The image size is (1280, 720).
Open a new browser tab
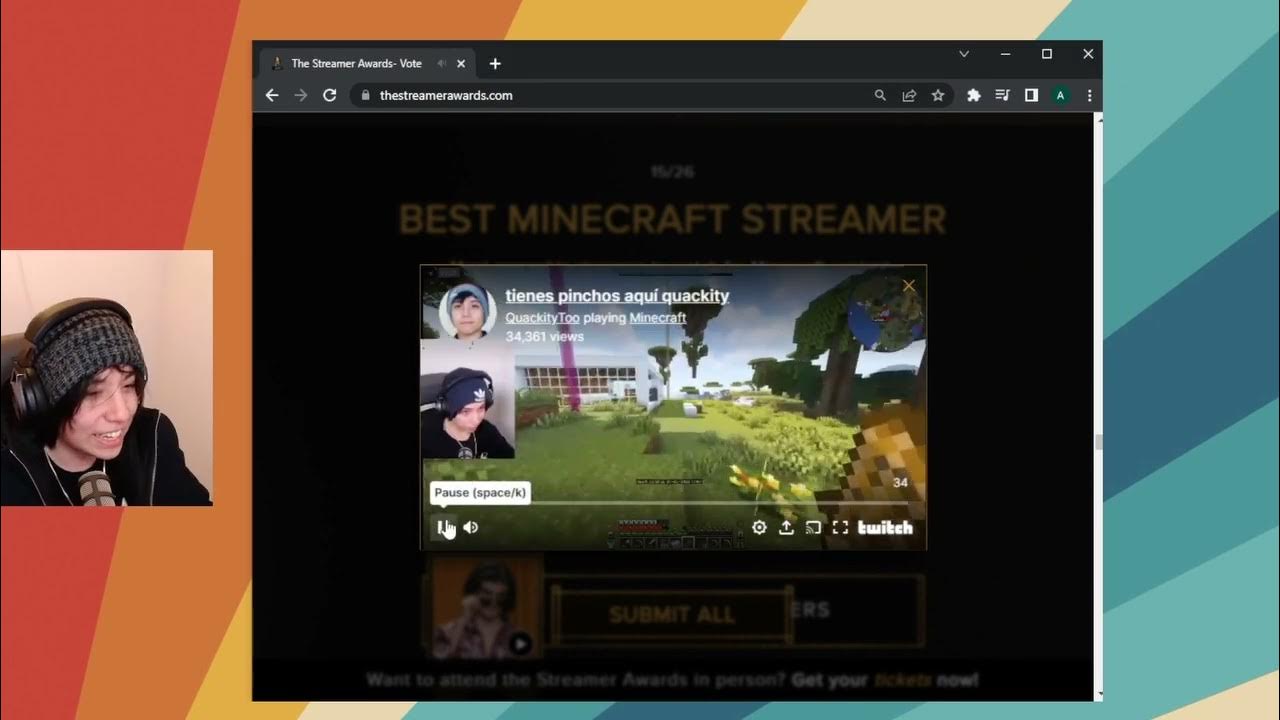pyautogui.click(x=495, y=64)
